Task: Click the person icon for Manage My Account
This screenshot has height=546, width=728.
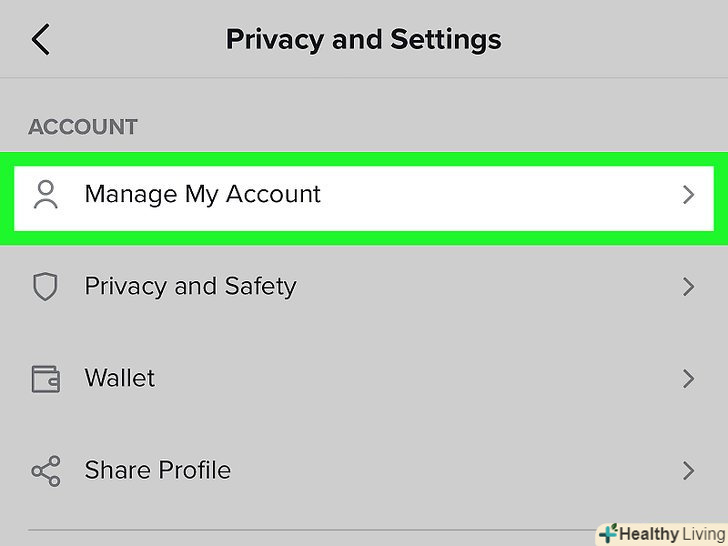Action: point(46,194)
